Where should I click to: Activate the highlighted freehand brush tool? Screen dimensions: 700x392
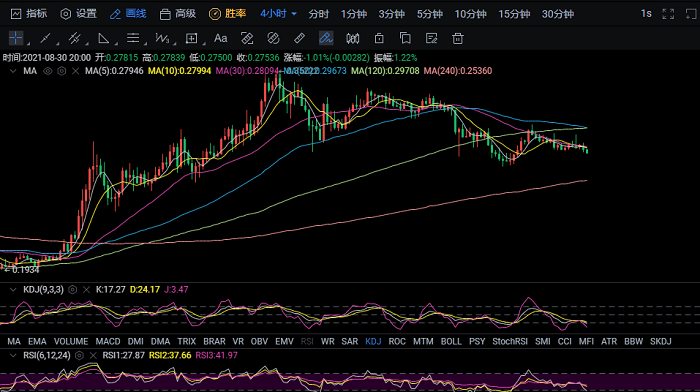(x=326, y=38)
